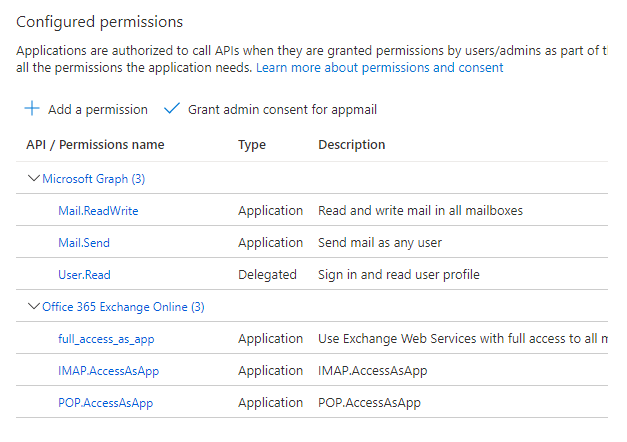The image size is (627, 442).
Task: Click the POP.AccessAsApp description cell
Action: coord(369,403)
